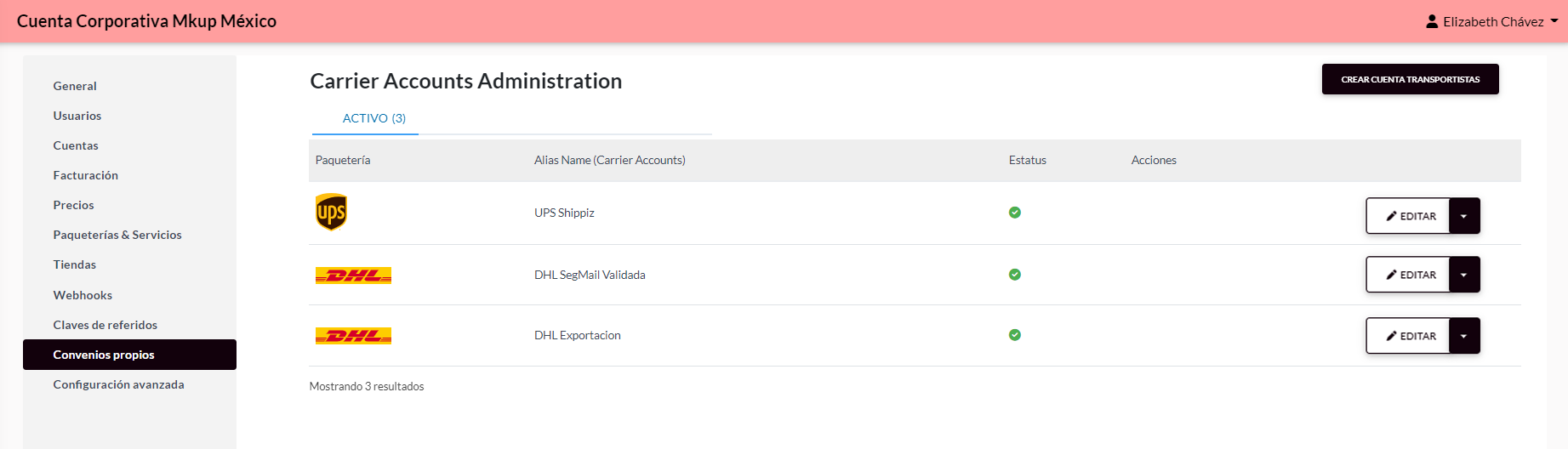Expand dropdown arrow next to DHL SegMail Editar
Viewport: 1568px width, 449px height.
1464,275
